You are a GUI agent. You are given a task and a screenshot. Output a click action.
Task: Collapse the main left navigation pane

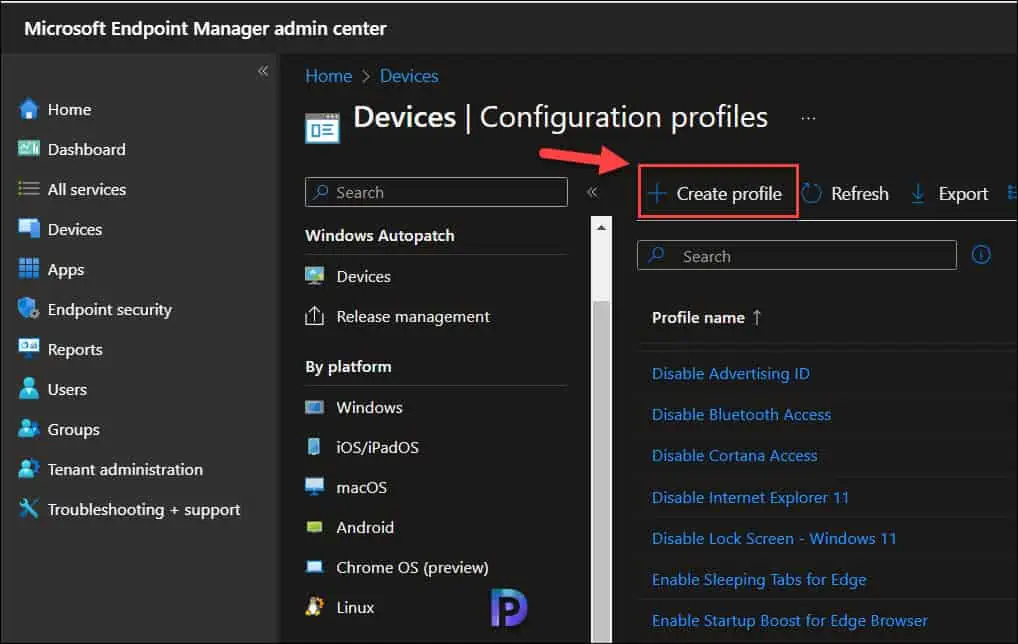(263, 71)
